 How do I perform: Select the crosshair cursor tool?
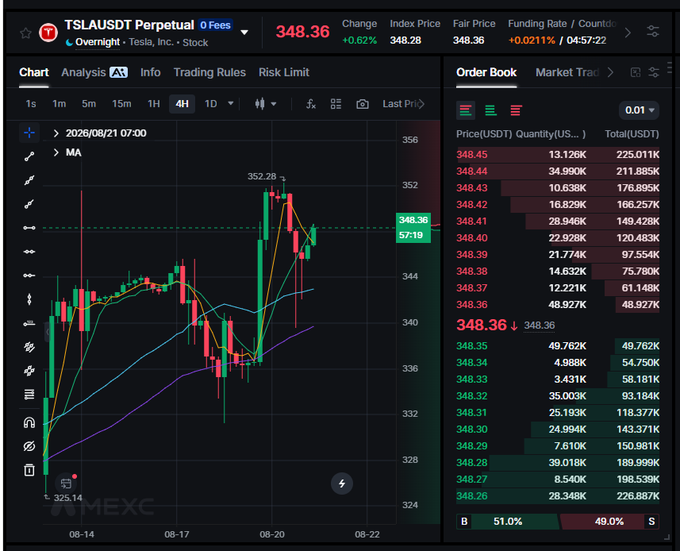[x=29, y=132]
